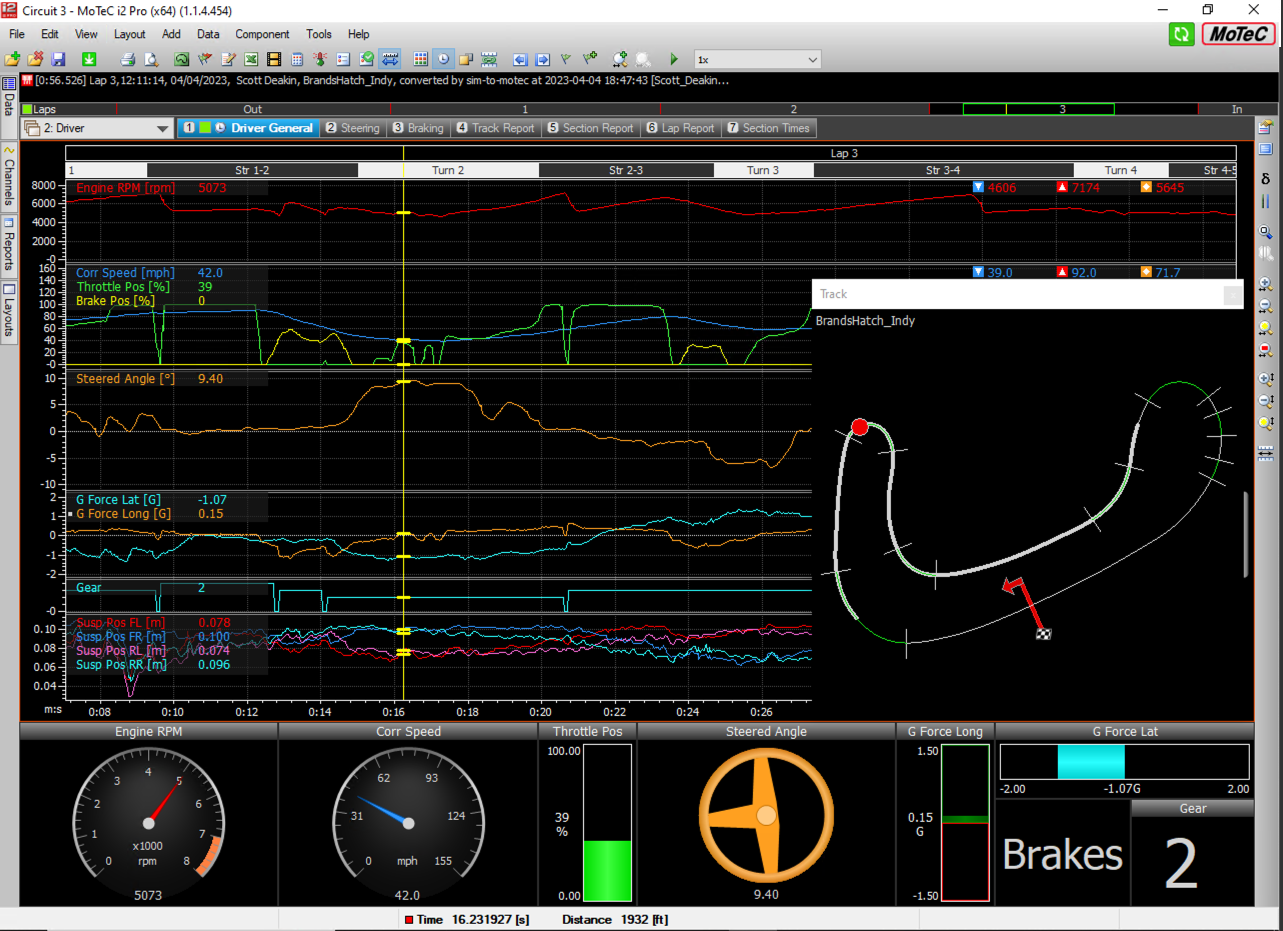
Task: Open the File menu
Action: click(x=17, y=34)
